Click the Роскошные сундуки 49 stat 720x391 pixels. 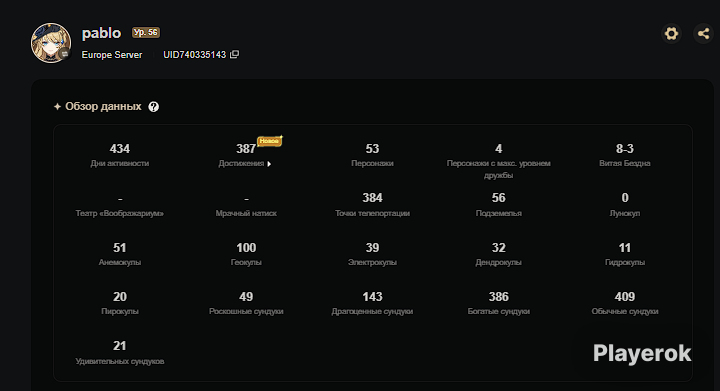point(246,303)
